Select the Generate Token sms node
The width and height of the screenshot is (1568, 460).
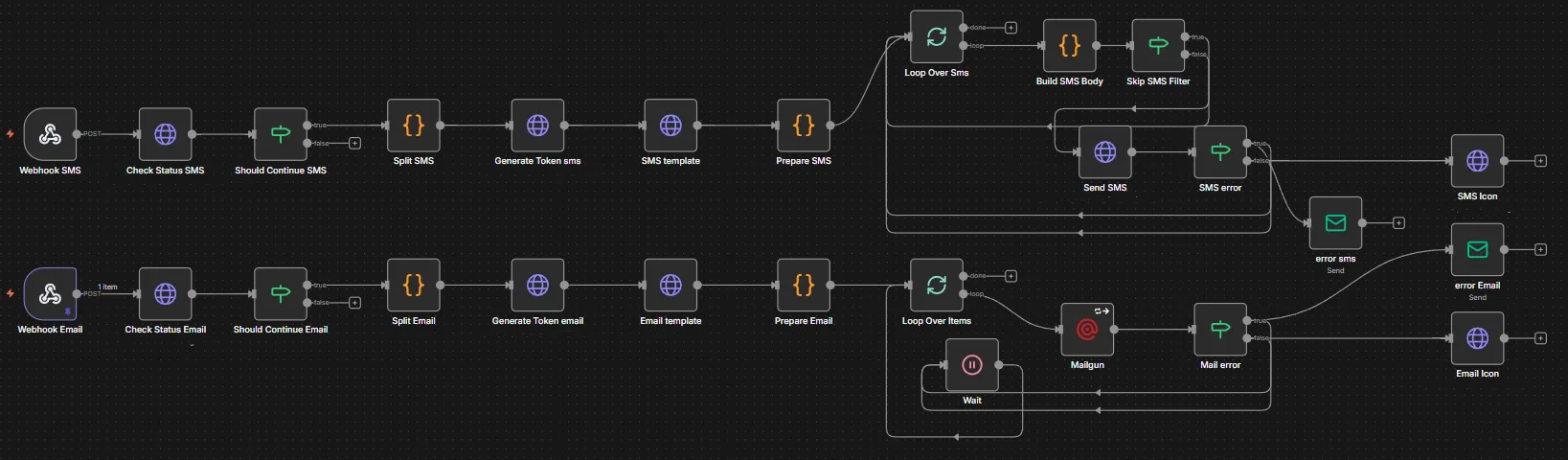pyautogui.click(x=538, y=125)
